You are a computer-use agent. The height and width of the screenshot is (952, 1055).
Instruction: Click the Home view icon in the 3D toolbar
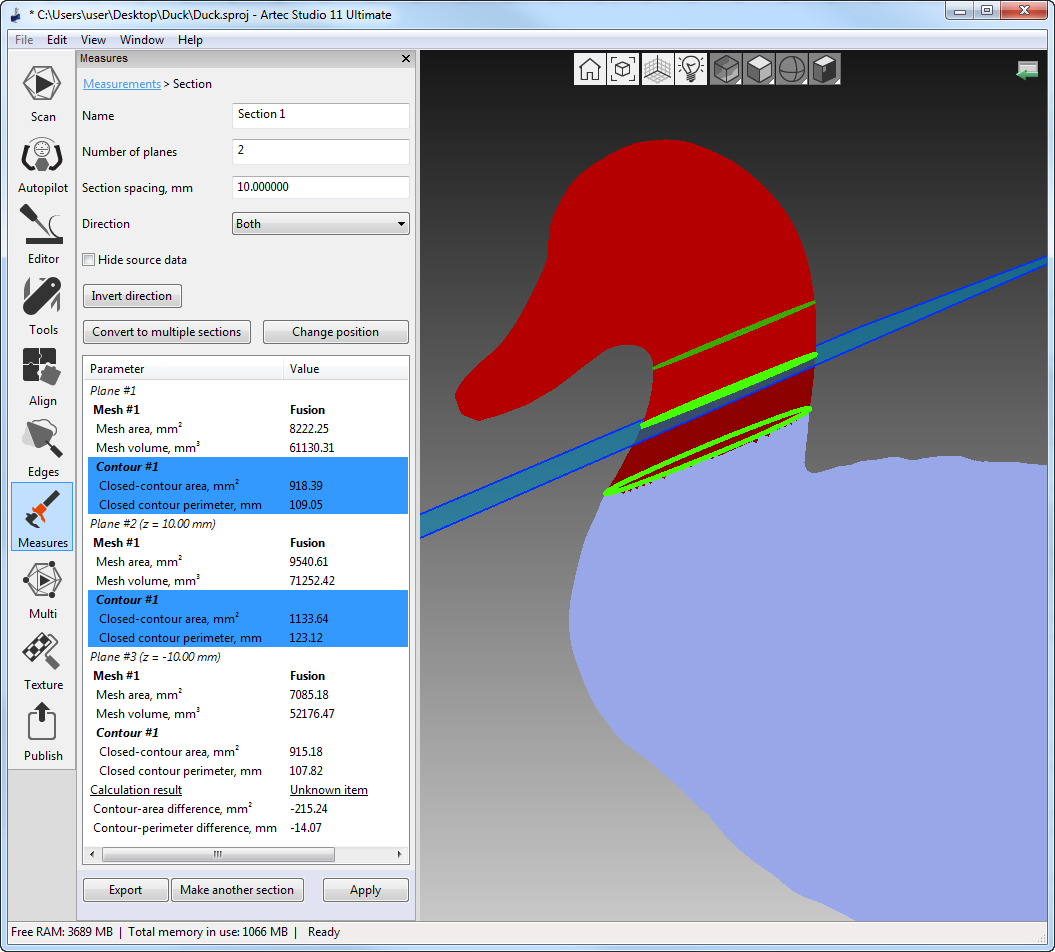[x=590, y=69]
